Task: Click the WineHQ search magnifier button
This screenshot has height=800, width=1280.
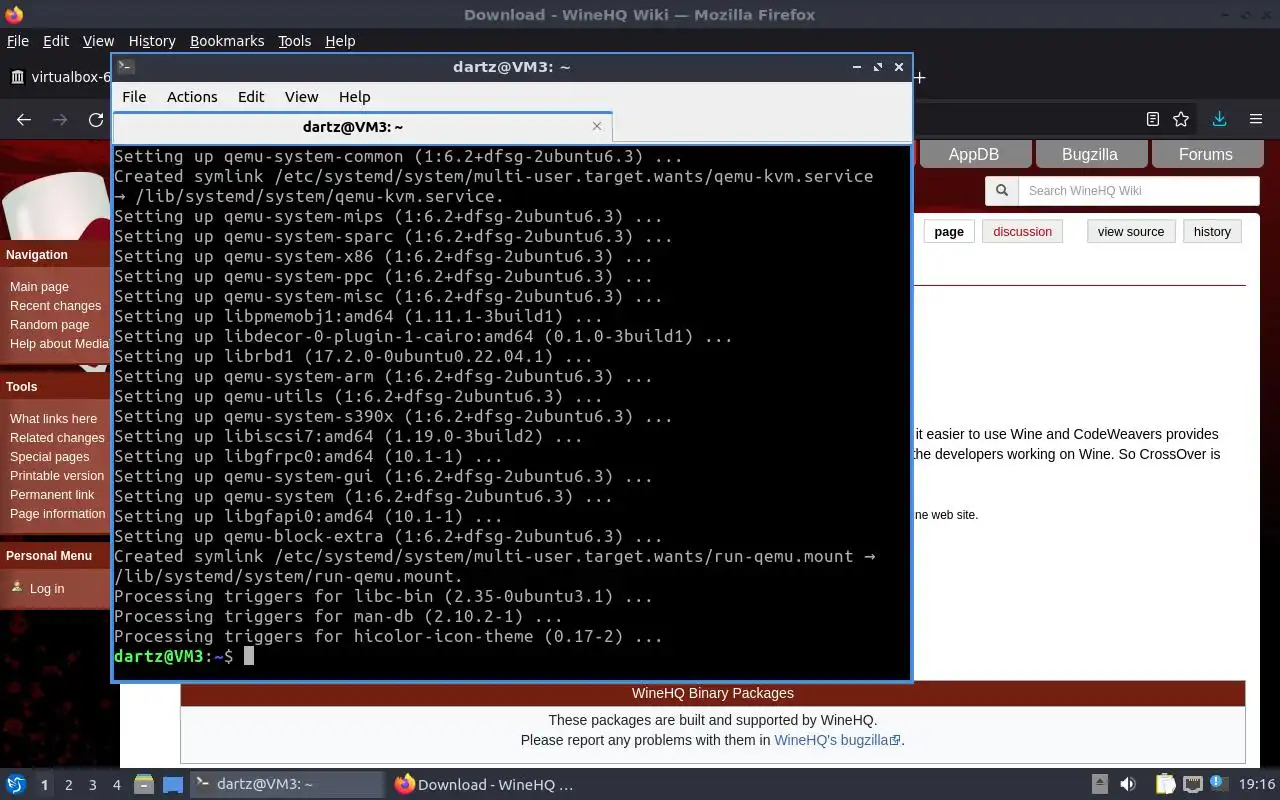Action: [1001, 191]
